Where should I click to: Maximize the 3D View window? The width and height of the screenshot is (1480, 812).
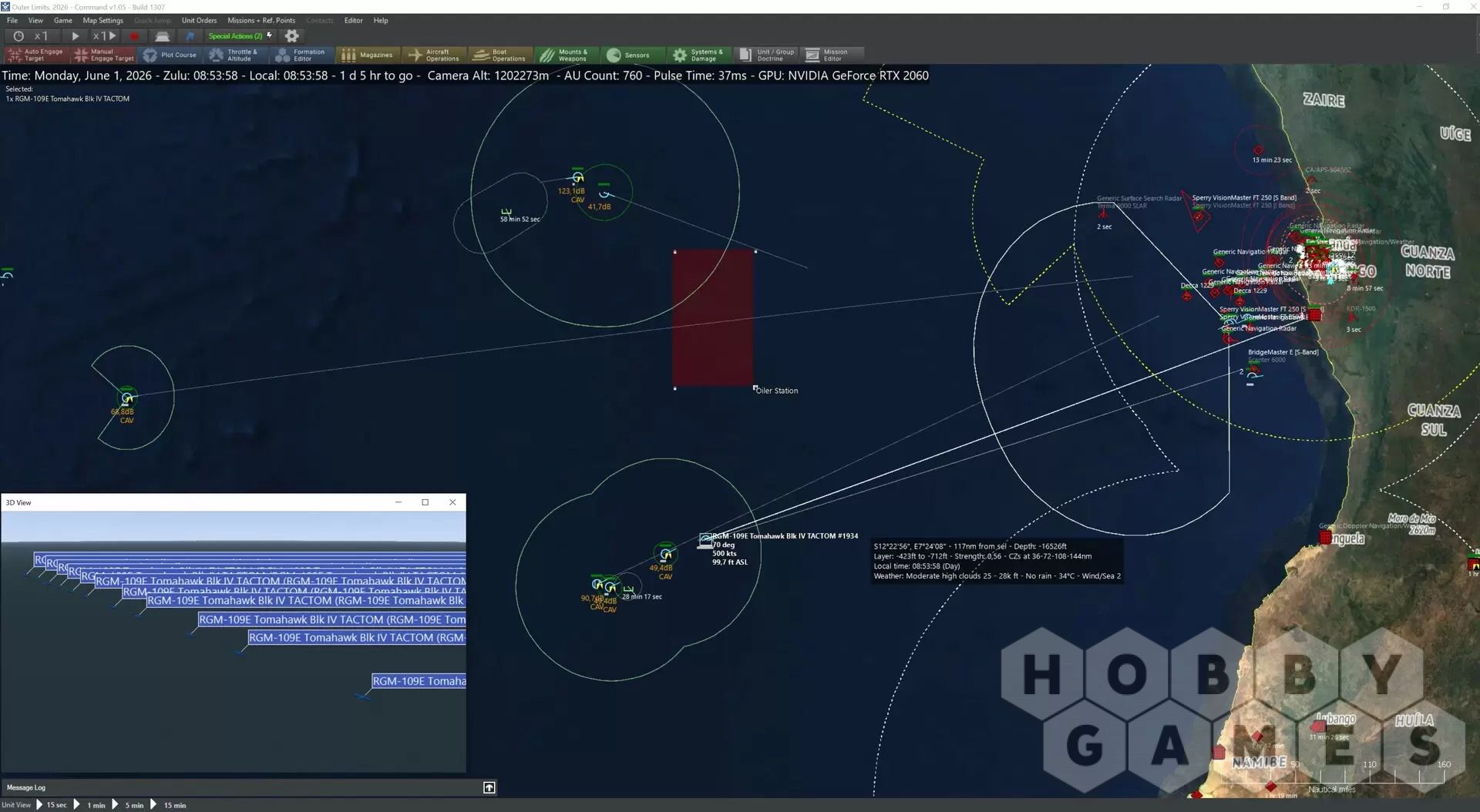(x=425, y=502)
